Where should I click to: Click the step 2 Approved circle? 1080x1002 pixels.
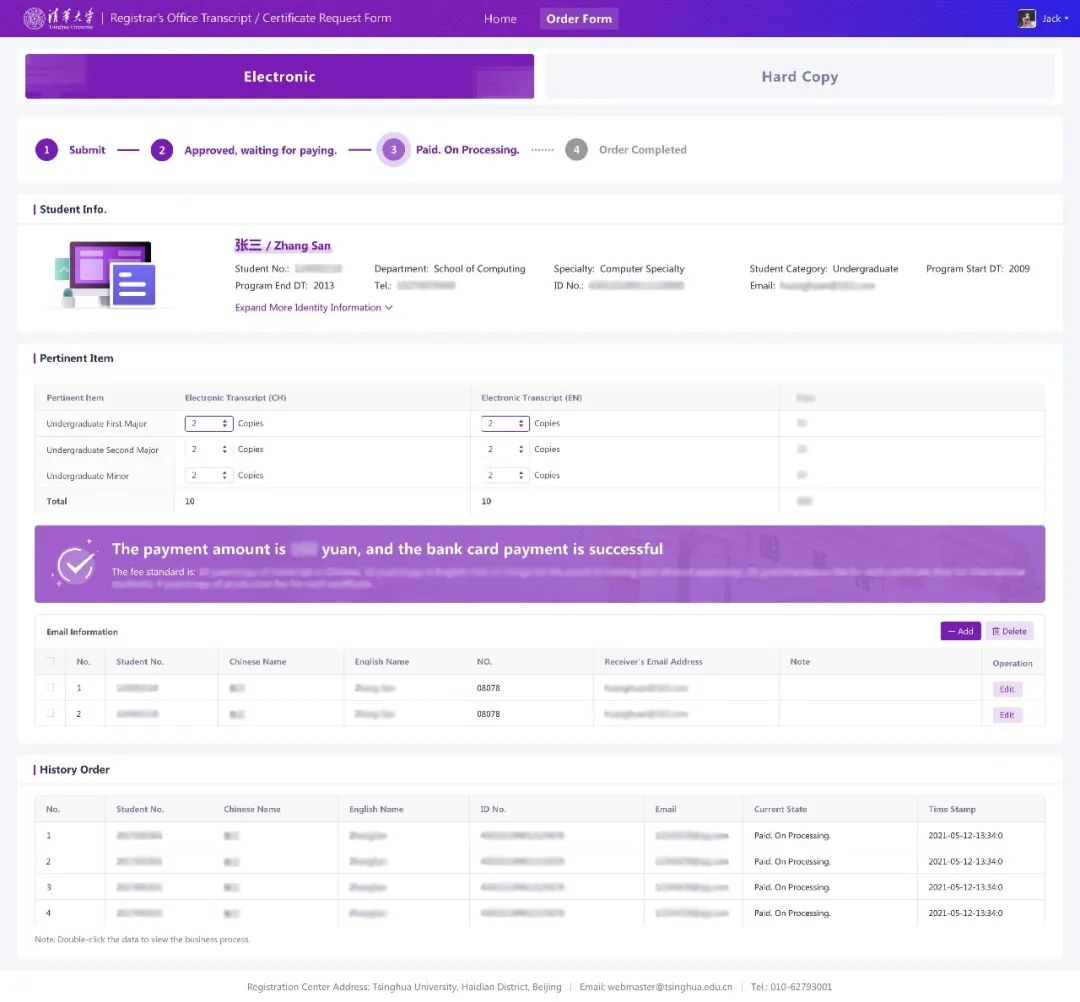162,150
